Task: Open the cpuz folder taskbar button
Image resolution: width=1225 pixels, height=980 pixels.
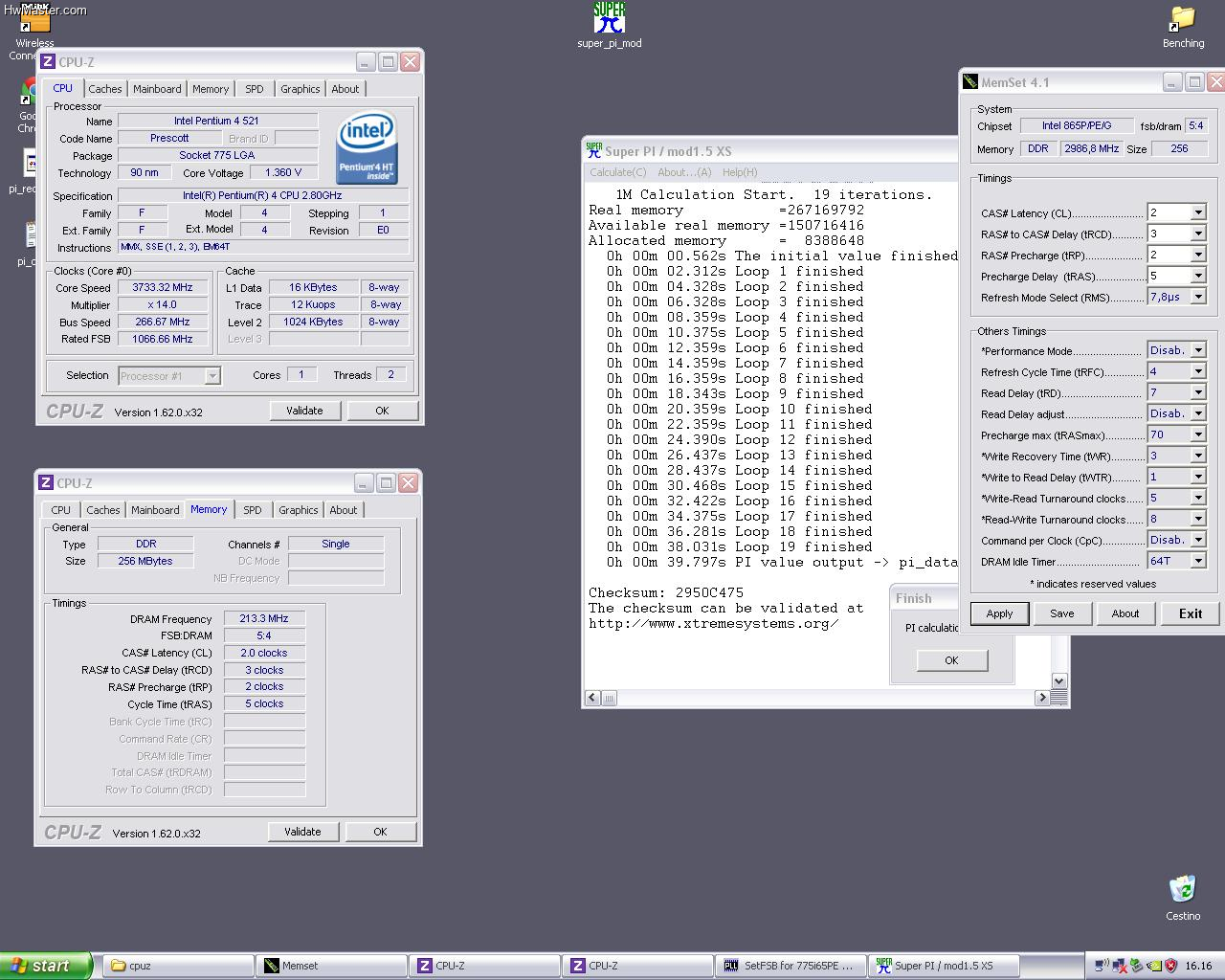Action: tap(179, 966)
